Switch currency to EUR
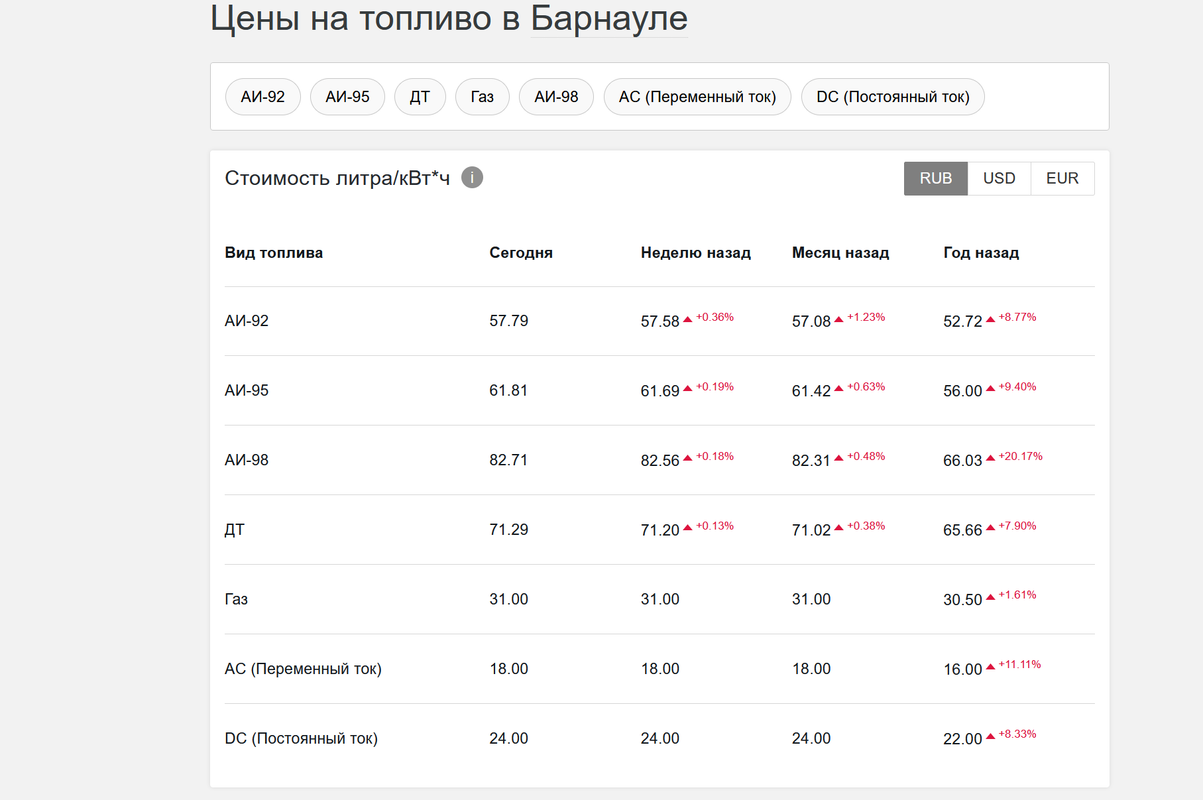Image resolution: width=1203 pixels, height=800 pixels. click(1062, 178)
